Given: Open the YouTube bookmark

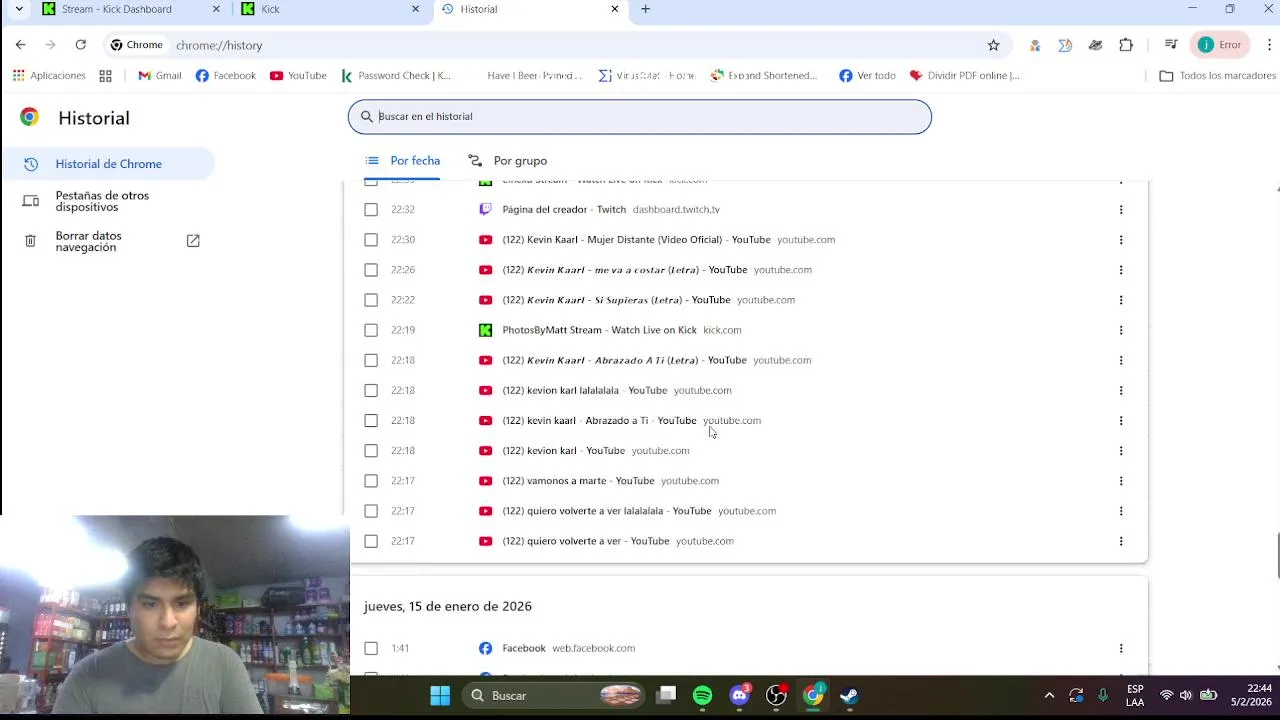Looking at the screenshot, I should (298, 76).
